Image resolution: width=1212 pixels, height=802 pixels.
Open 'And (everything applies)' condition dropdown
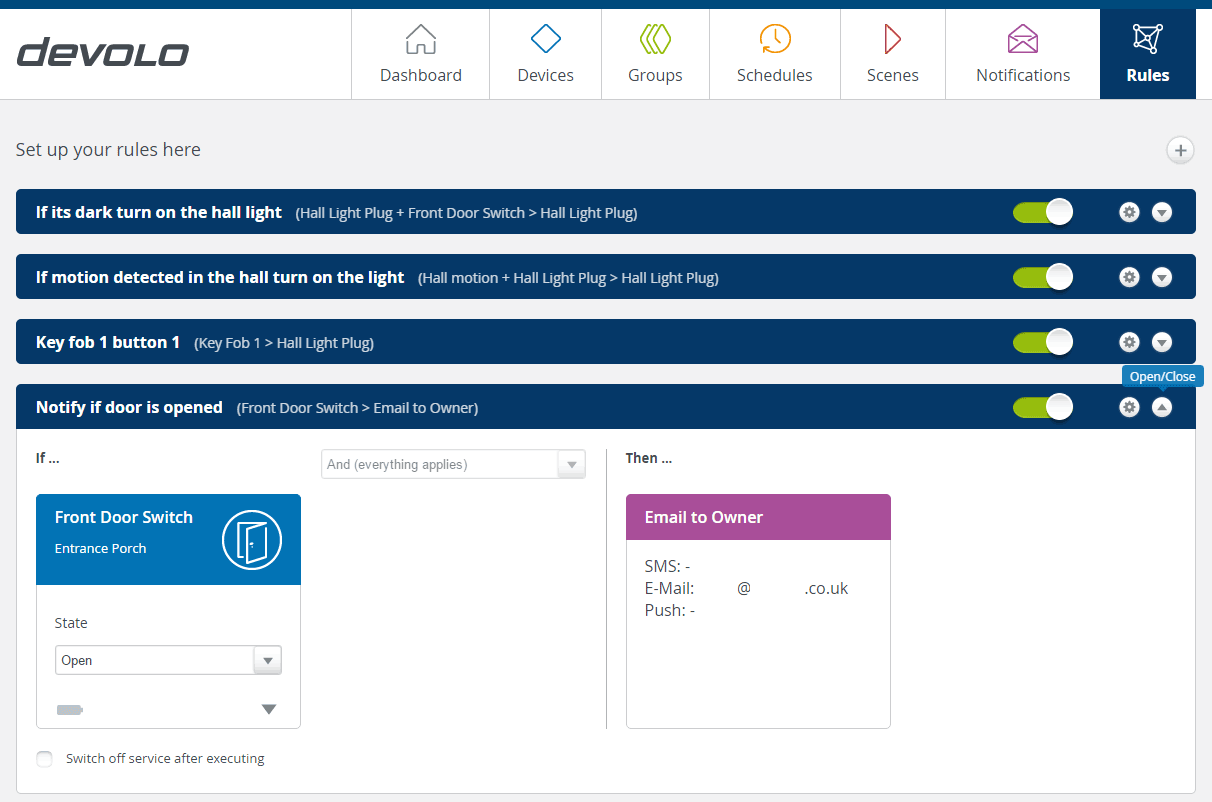click(452, 464)
